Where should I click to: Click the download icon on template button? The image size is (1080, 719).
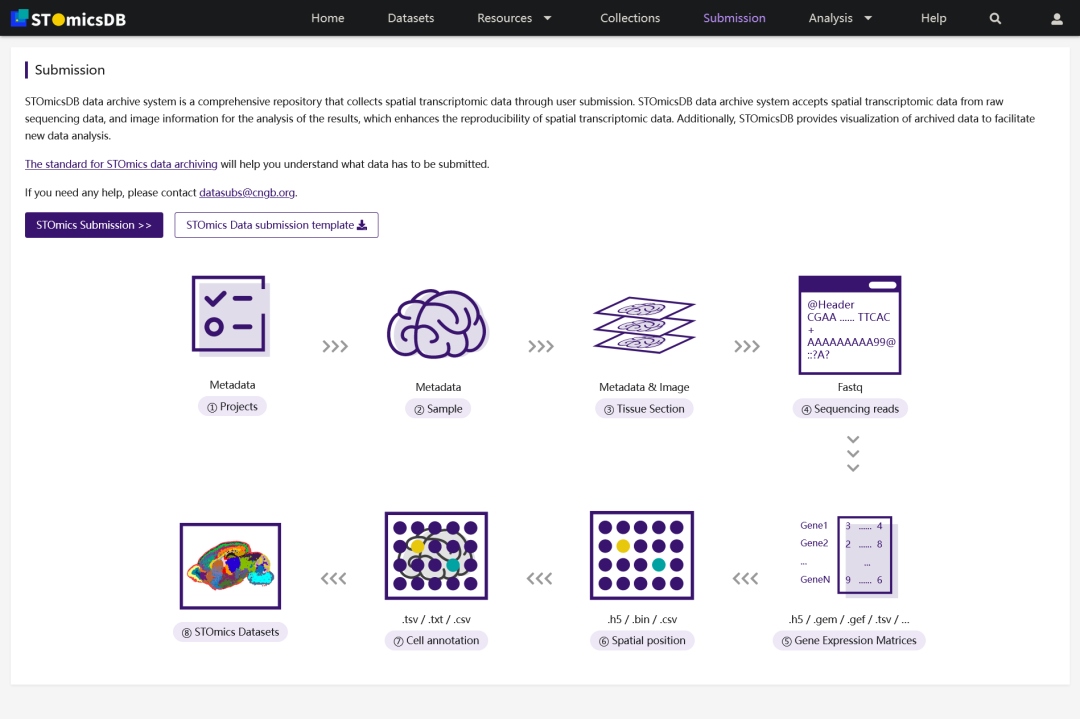click(362, 225)
